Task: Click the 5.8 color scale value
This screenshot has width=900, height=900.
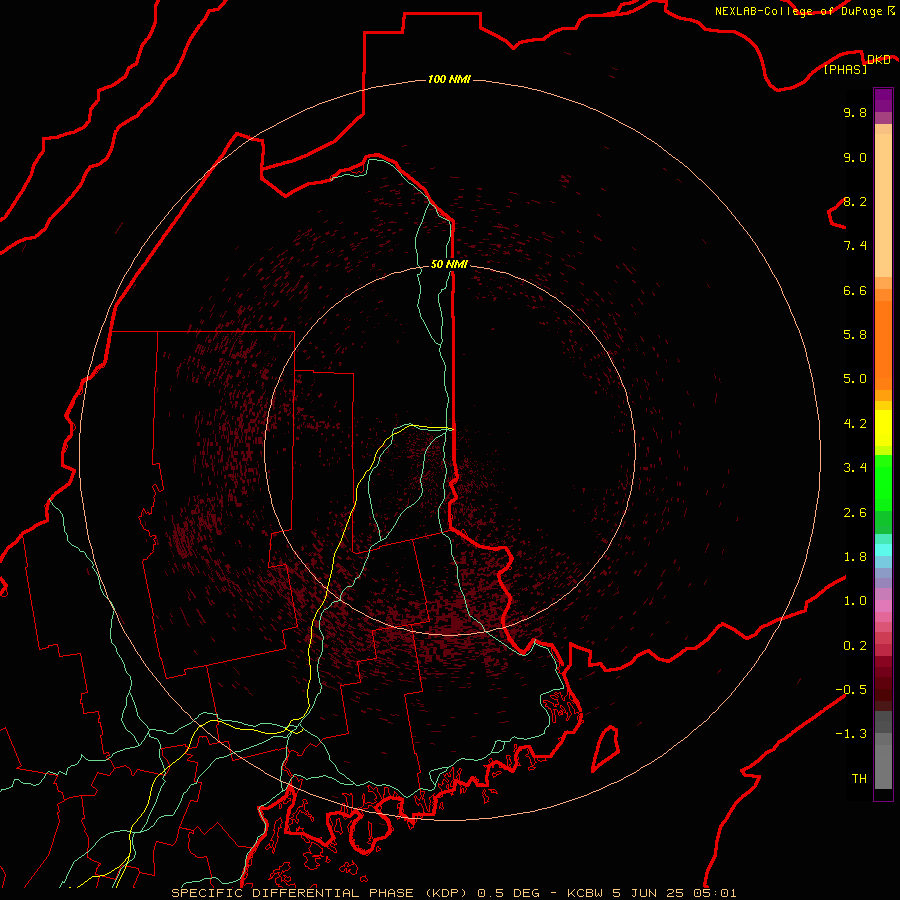Action: point(855,335)
